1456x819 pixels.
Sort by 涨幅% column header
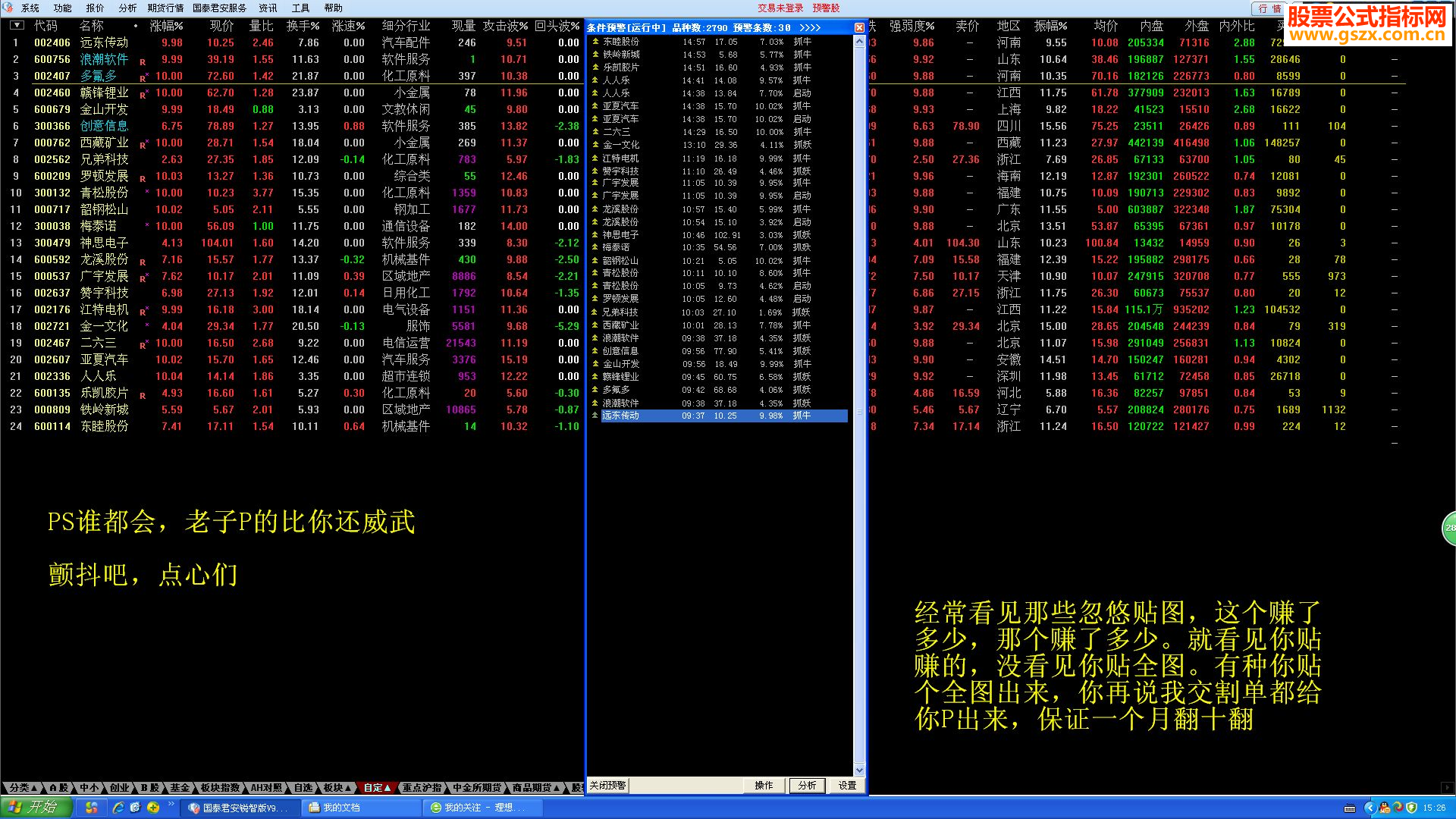click(166, 26)
